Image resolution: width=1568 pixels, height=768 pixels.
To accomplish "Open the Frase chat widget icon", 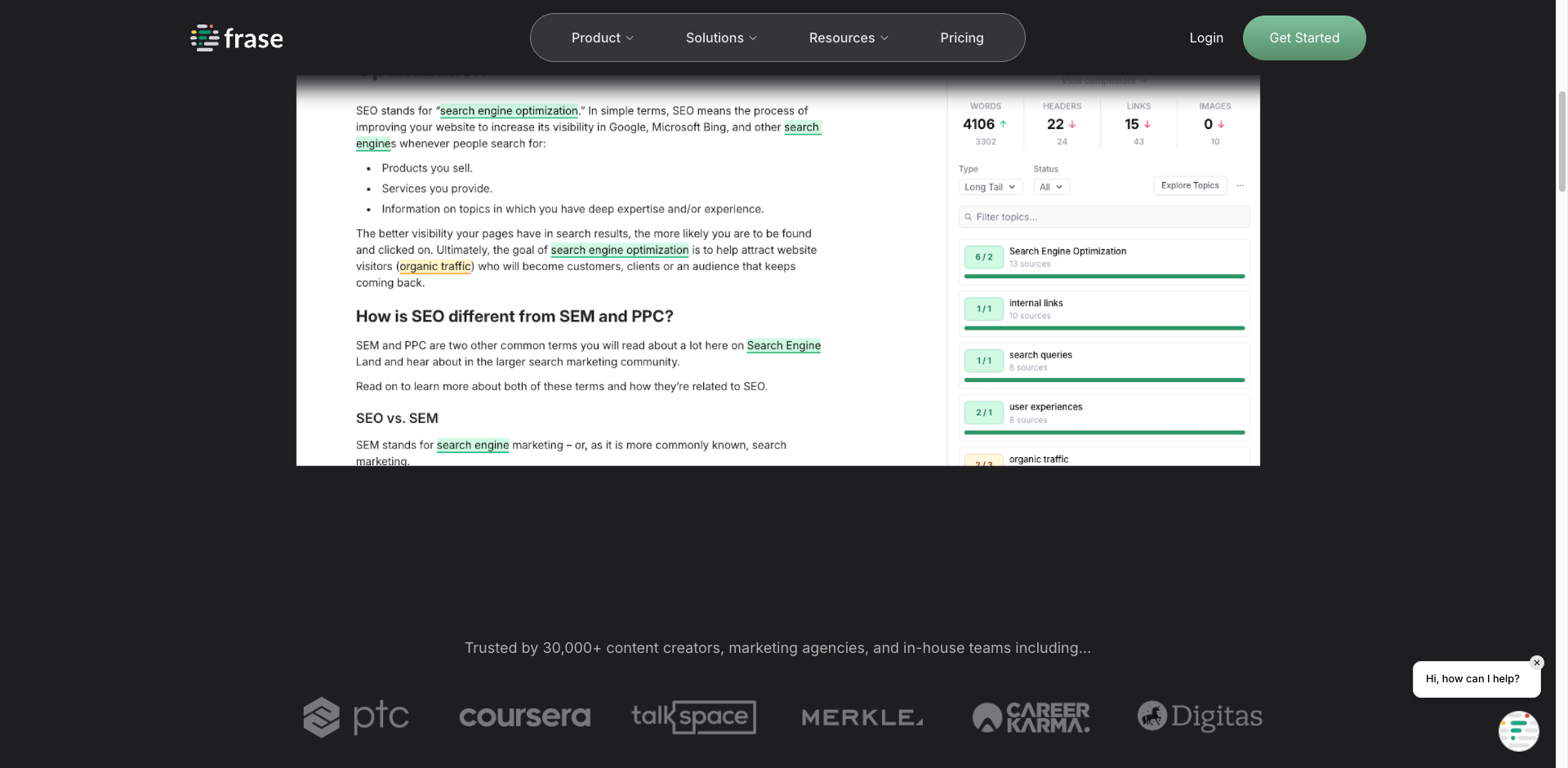I will [1518, 730].
